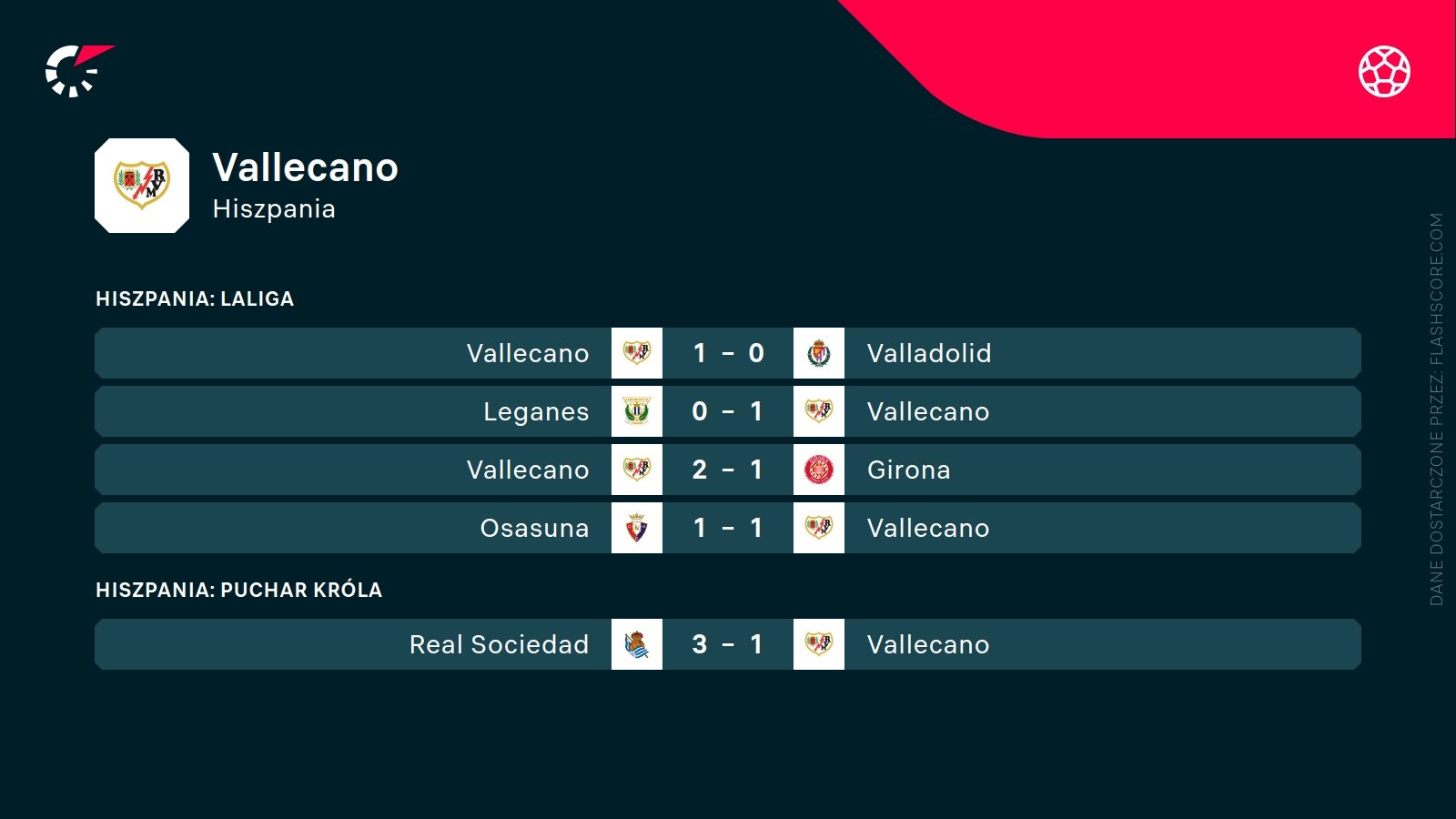The height and width of the screenshot is (819, 1456).
Task: Click the Girona club crest
Action: 819,470
